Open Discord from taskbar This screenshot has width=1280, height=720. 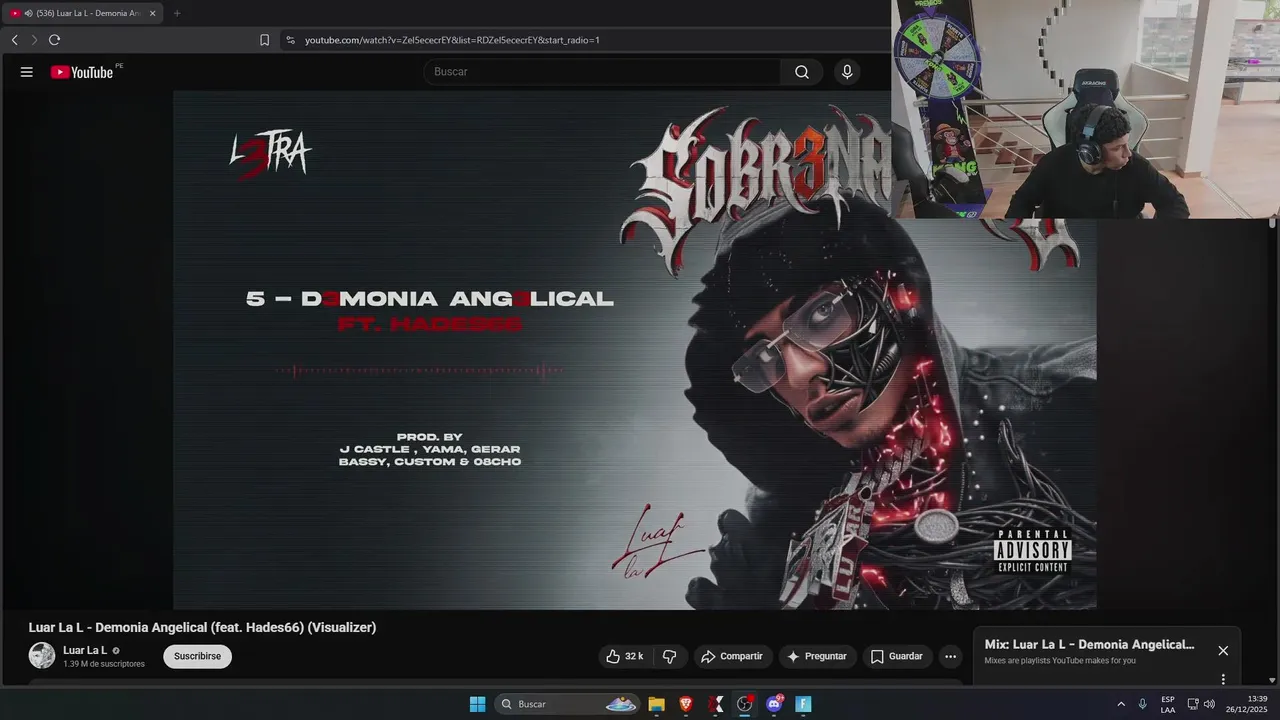click(774, 704)
